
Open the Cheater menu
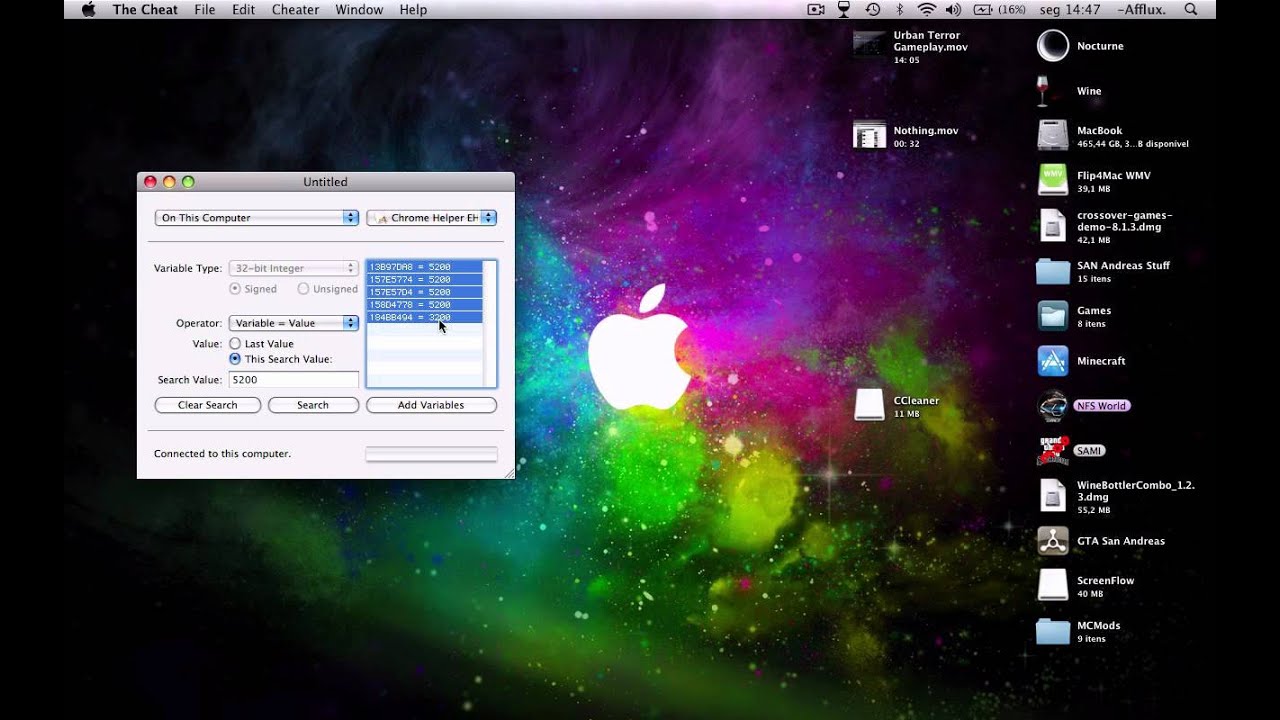coord(295,10)
